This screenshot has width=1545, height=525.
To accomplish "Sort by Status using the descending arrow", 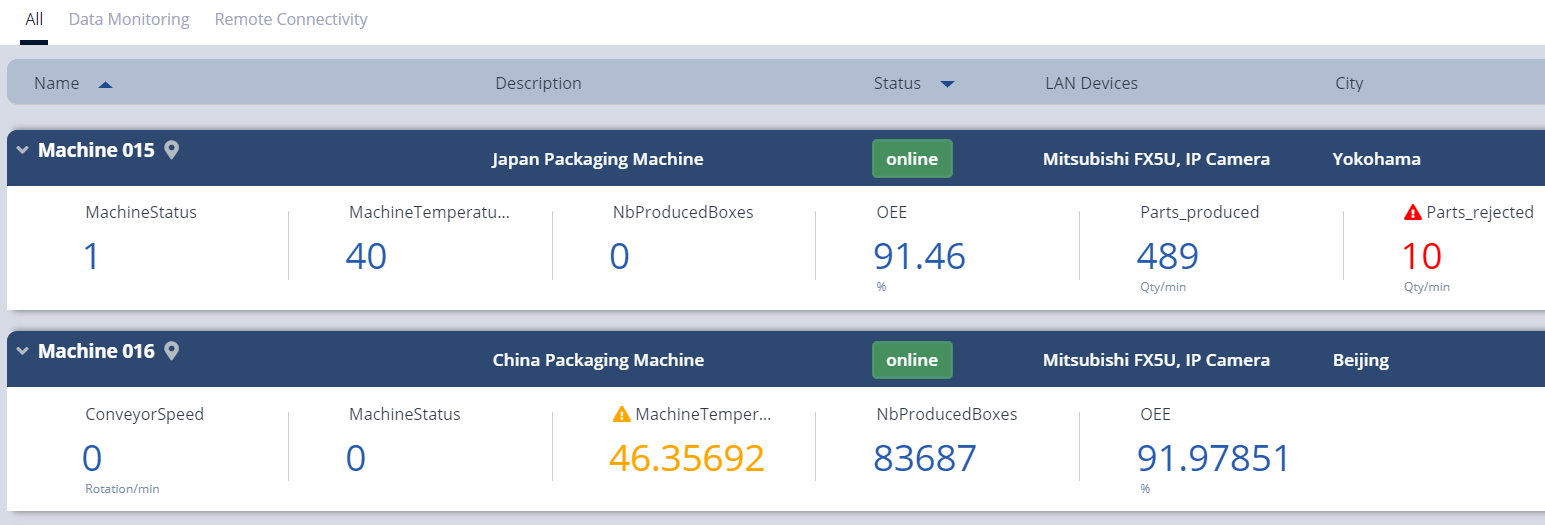I will click(x=947, y=84).
